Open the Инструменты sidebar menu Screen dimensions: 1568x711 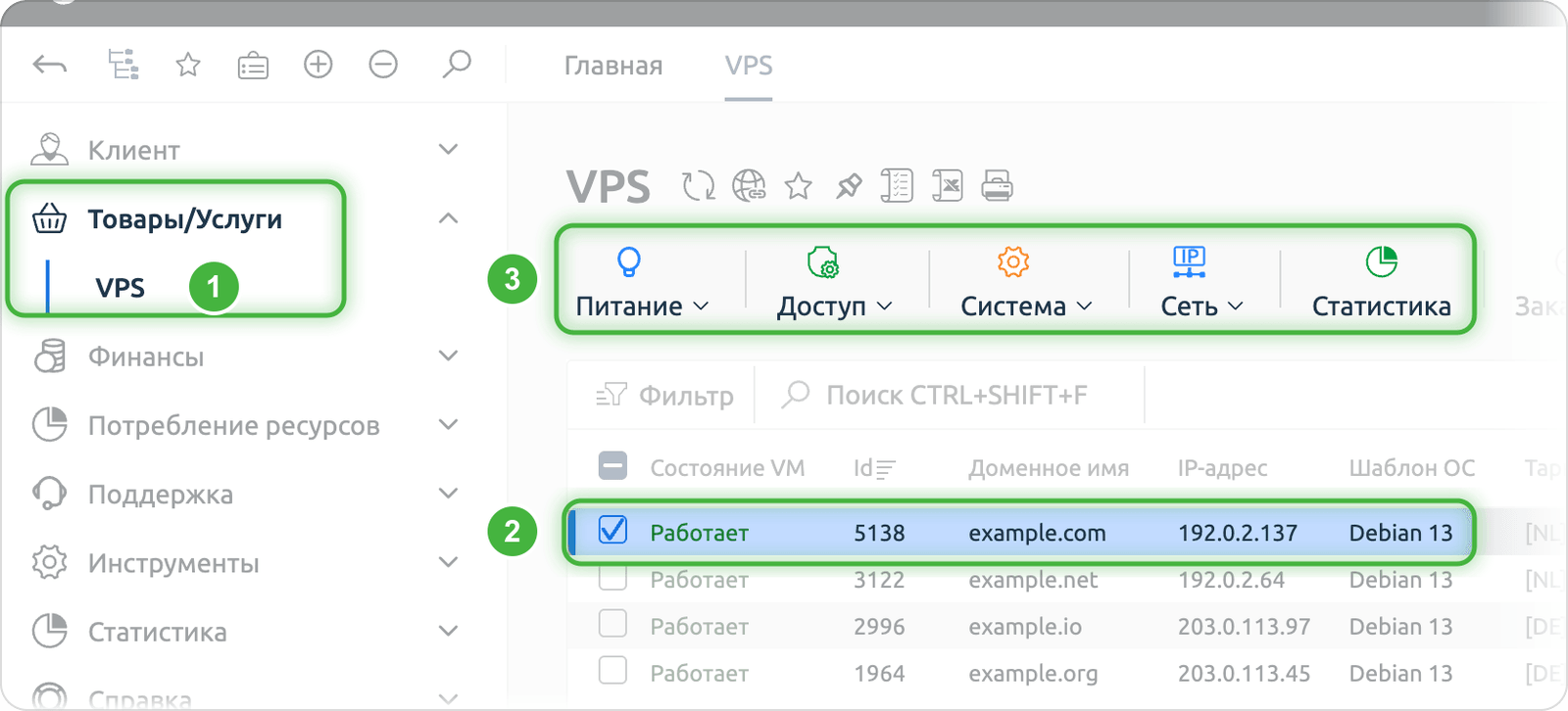[x=173, y=563]
